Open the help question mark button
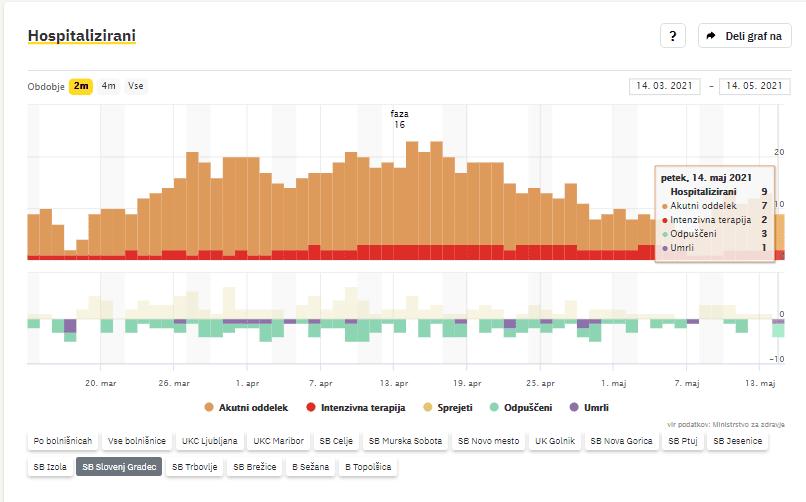This screenshot has height=502, width=806. point(672,36)
